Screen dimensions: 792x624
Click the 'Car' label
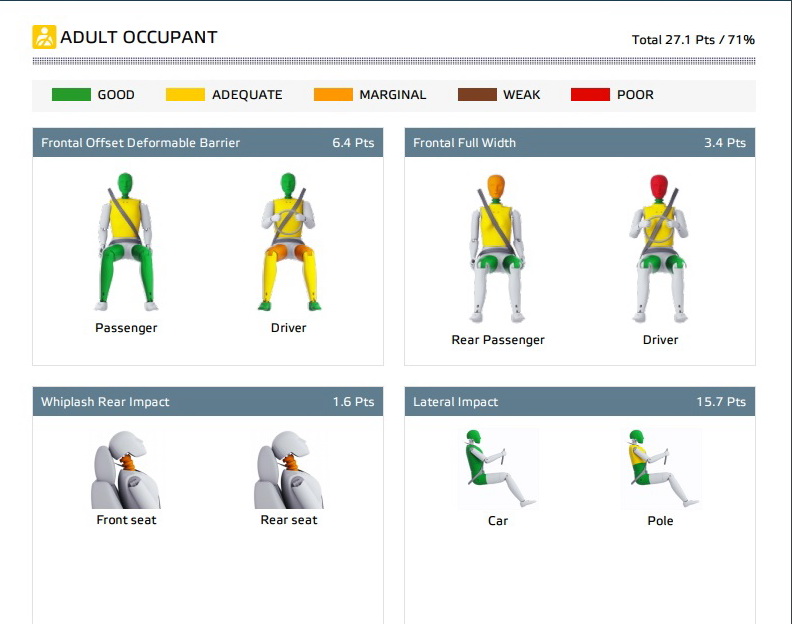coord(498,521)
